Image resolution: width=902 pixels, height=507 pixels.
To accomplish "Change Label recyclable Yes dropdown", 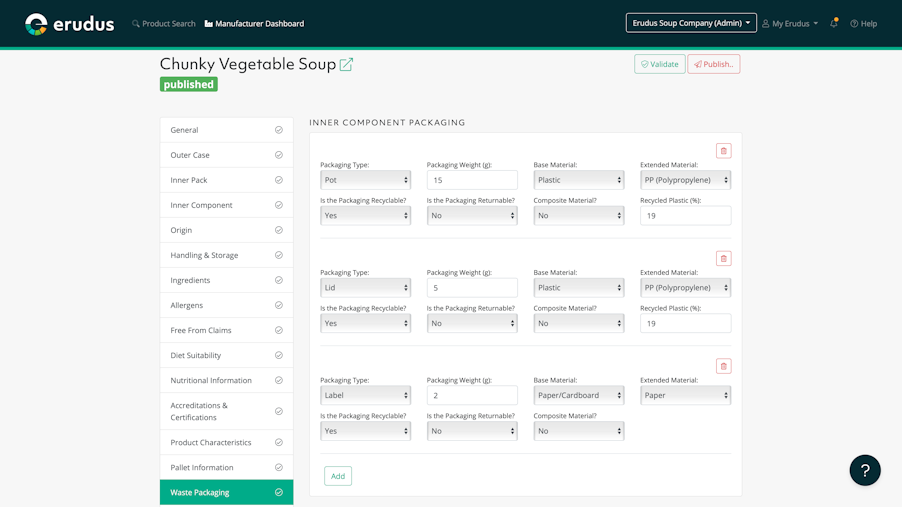I will pos(365,431).
